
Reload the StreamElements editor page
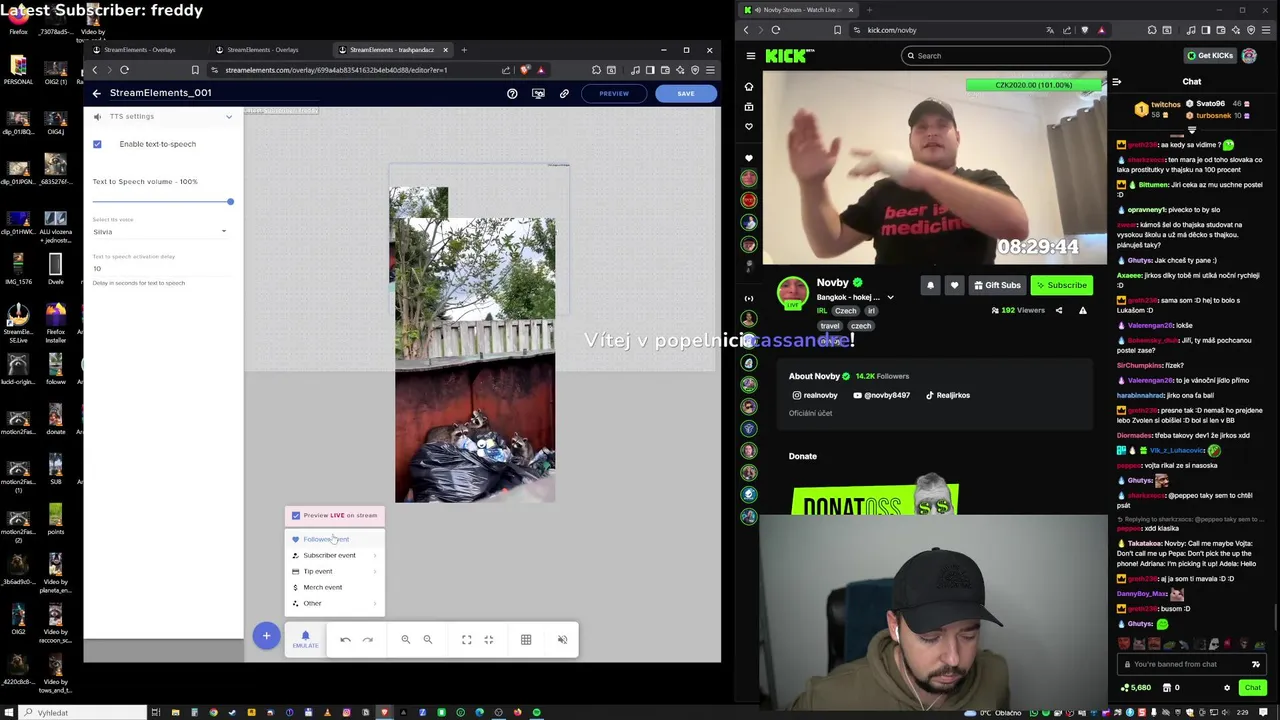click(x=124, y=70)
